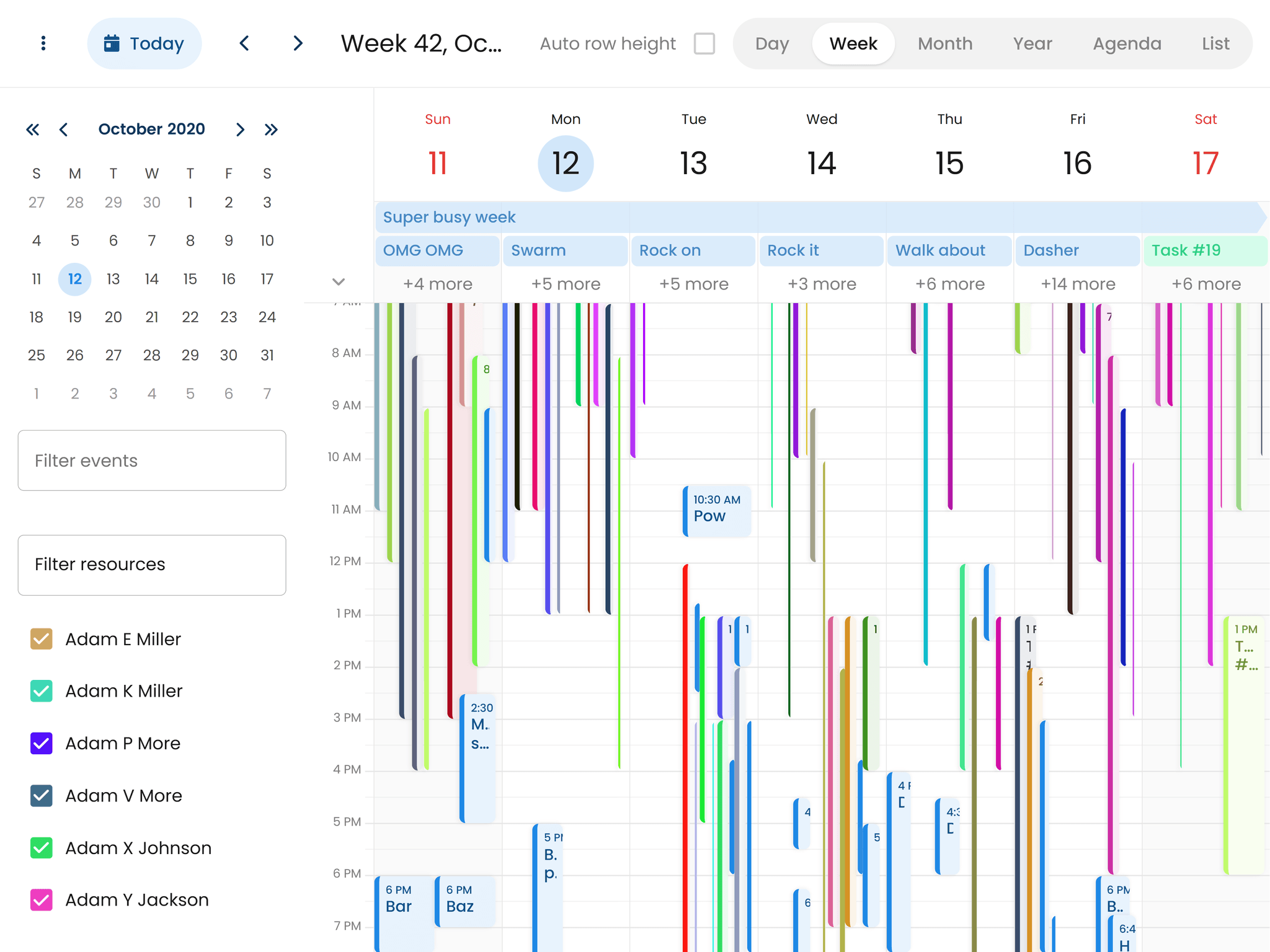Screen dimensions: 1270x952
Task: Toggle the Adam P More resource off
Action: pyautogui.click(x=41, y=743)
